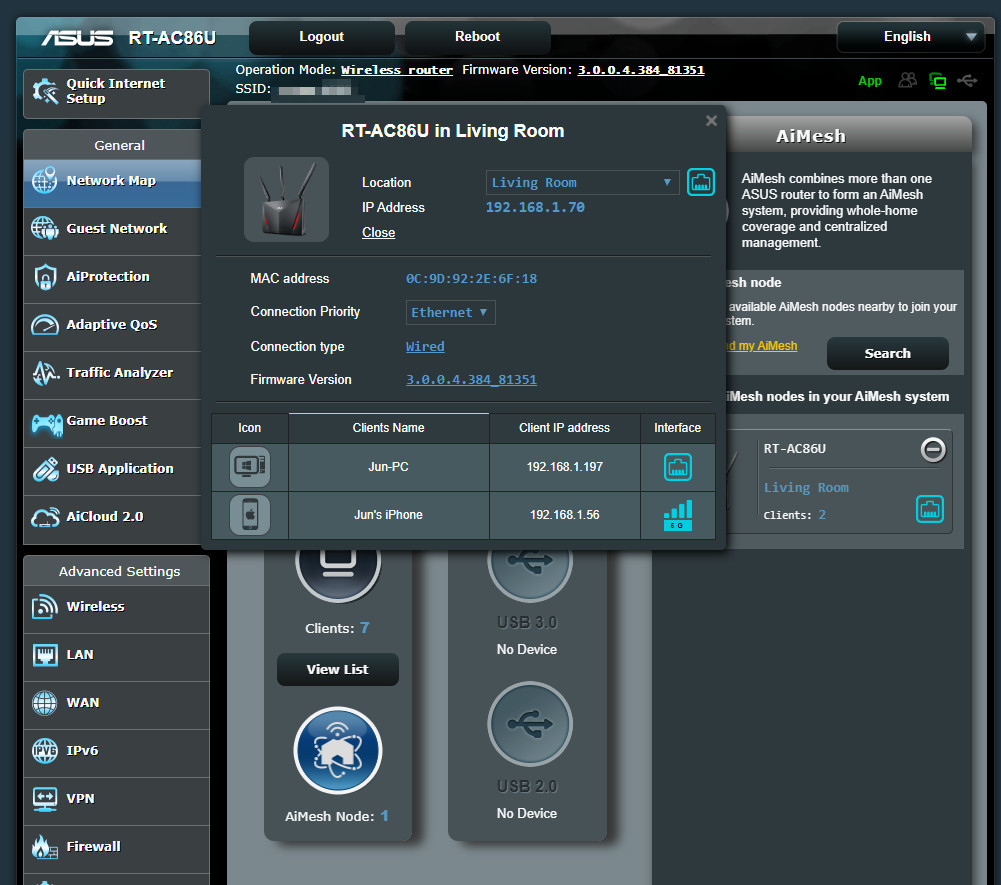Click the Jun-PC Windows device icon
Screen dimensions: 1001x885
click(250, 467)
